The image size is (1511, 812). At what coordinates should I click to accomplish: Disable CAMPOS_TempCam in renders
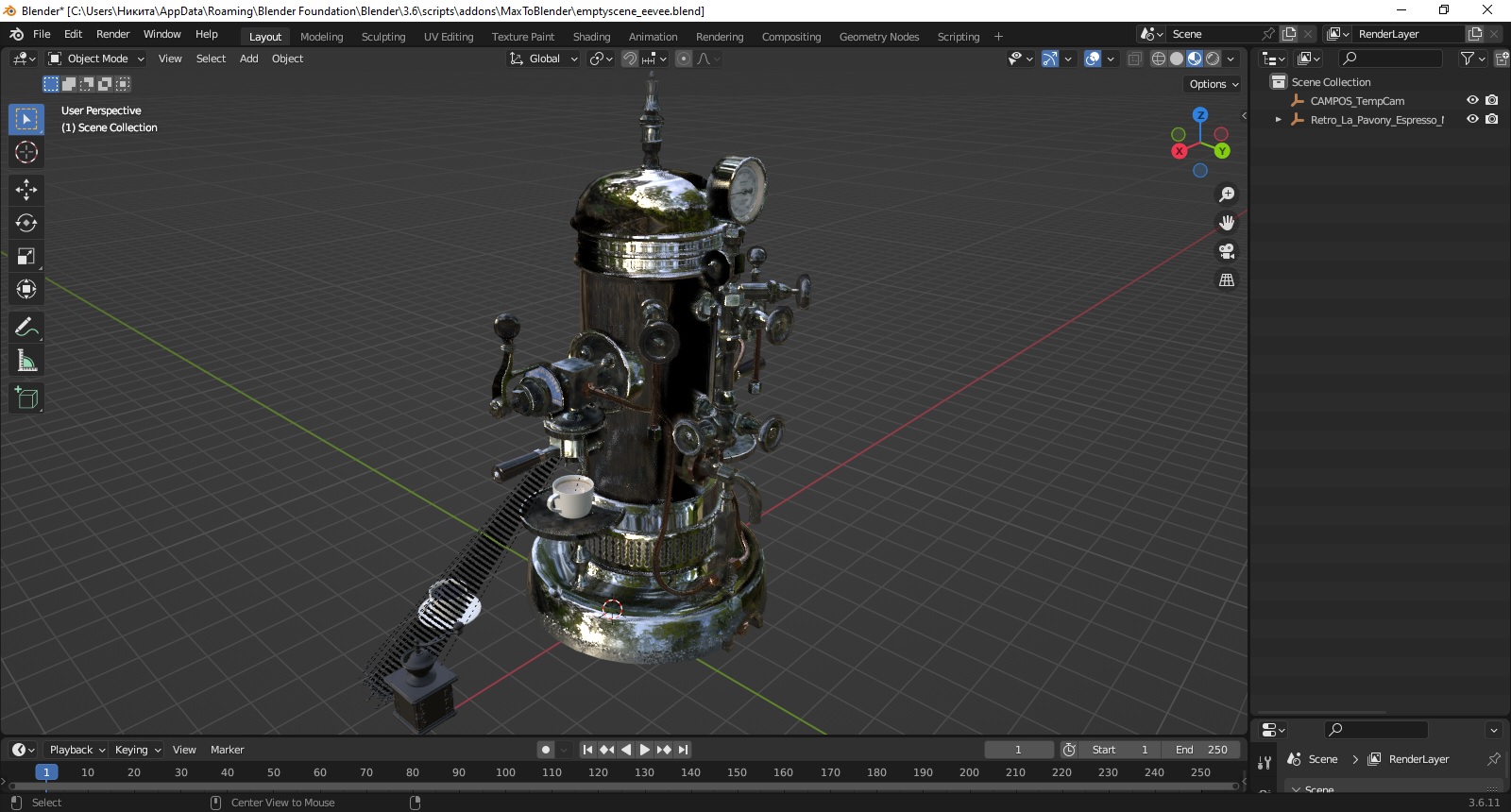1492,100
